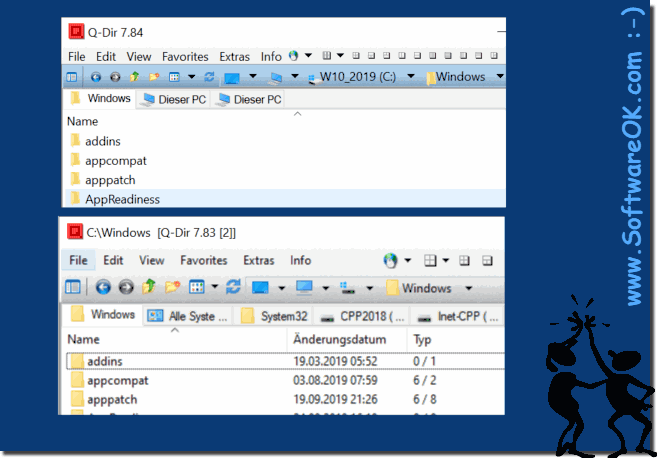Toggle directory tree panel icon in Q-Dir 7.83 toolbar
Viewport: 657px width, 458px height.
(x=73, y=287)
